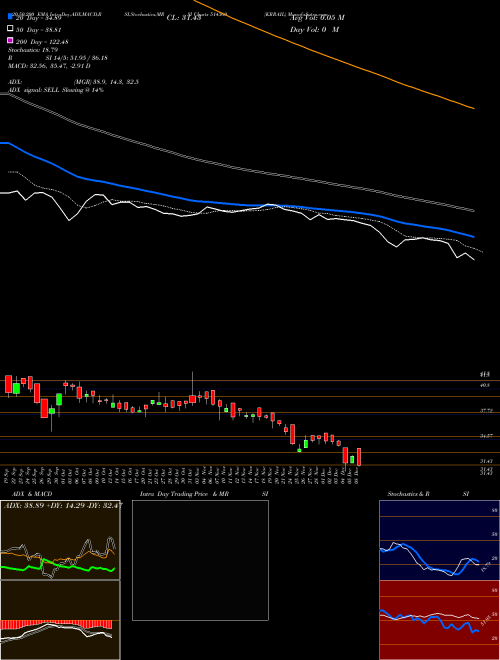Click the magenta 200 Day EMA legend swatch

[x=10, y=40]
